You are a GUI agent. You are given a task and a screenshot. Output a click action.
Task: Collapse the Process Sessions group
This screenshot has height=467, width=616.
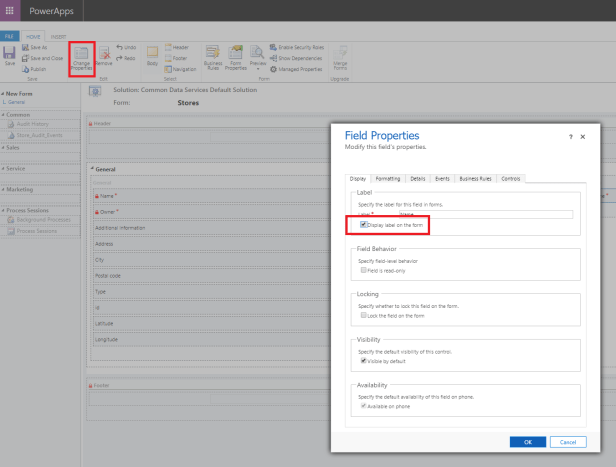click(3, 211)
